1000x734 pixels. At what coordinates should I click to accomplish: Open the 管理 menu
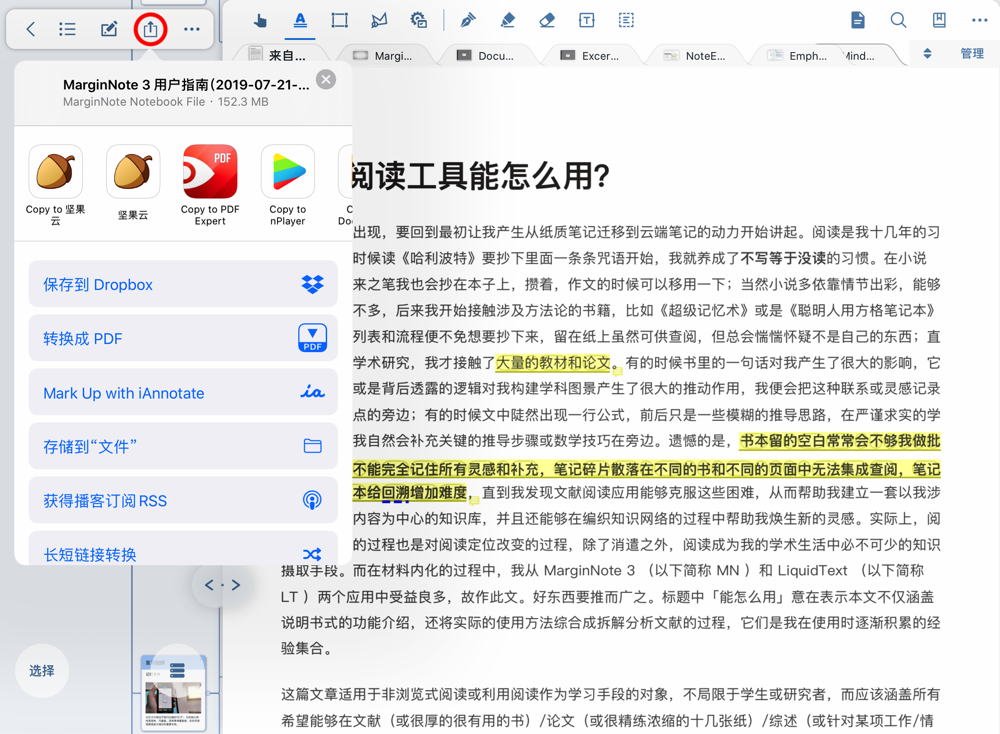point(971,55)
